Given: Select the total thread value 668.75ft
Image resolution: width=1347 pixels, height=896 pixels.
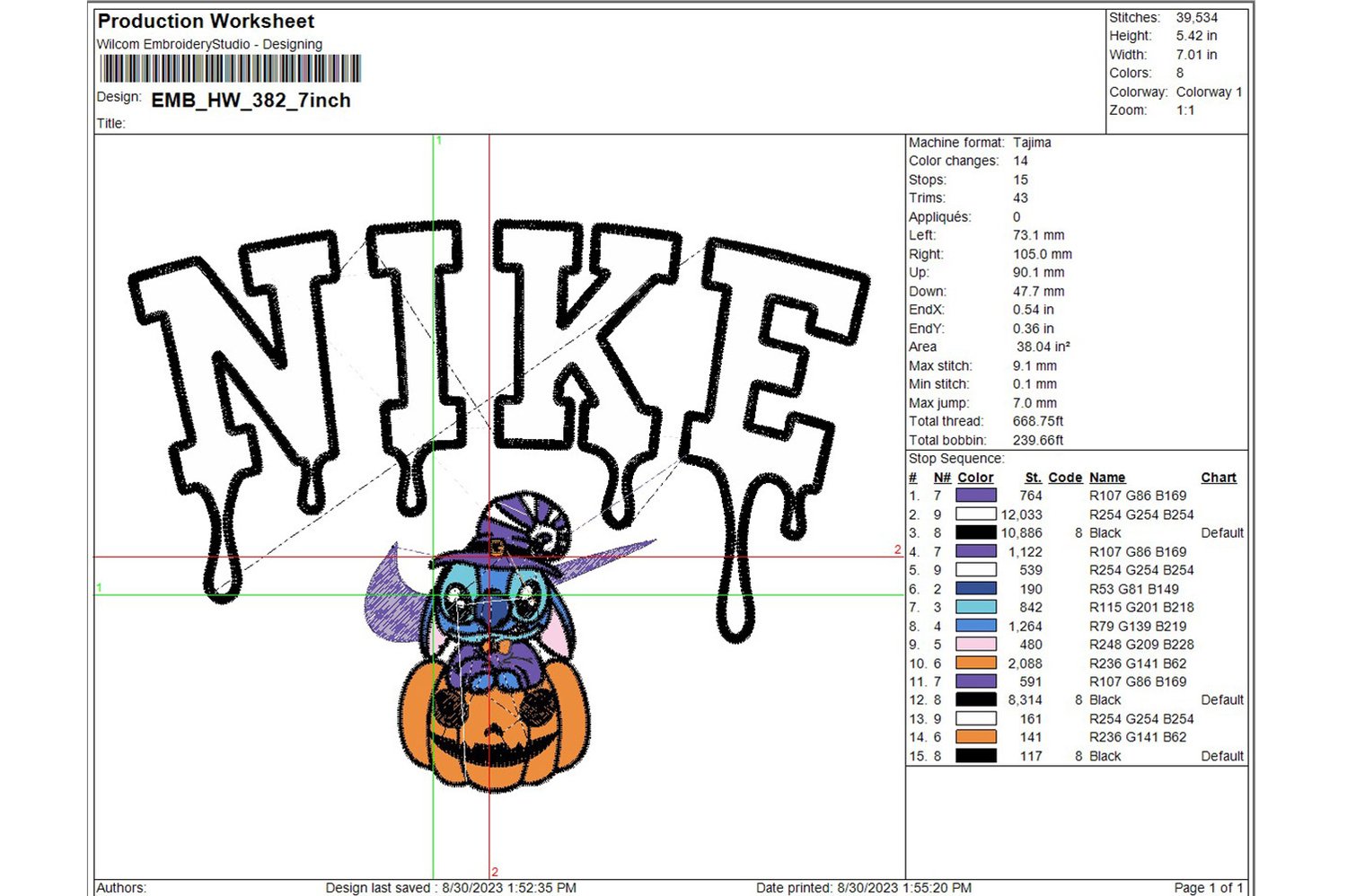Looking at the screenshot, I should click(1038, 421).
